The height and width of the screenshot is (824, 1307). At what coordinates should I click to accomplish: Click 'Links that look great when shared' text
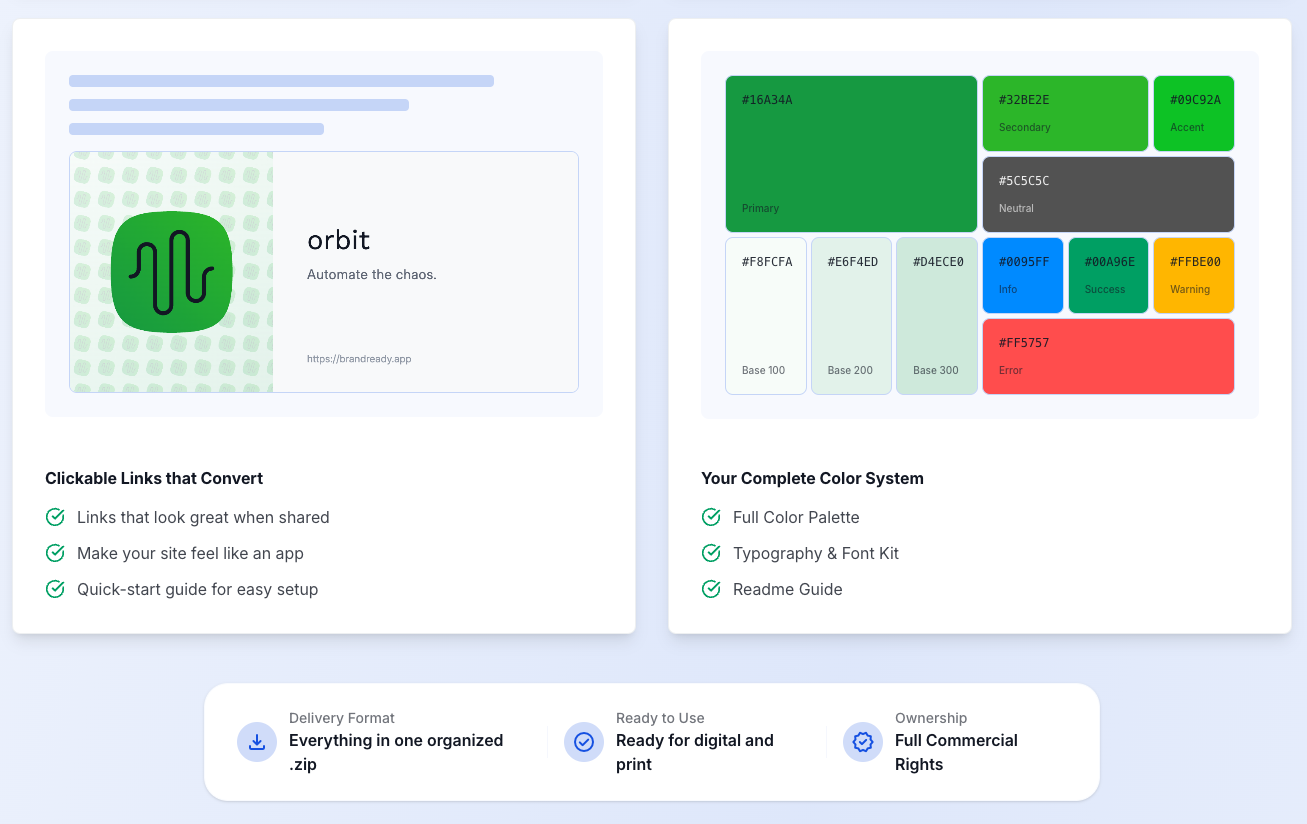[x=203, y=517]
